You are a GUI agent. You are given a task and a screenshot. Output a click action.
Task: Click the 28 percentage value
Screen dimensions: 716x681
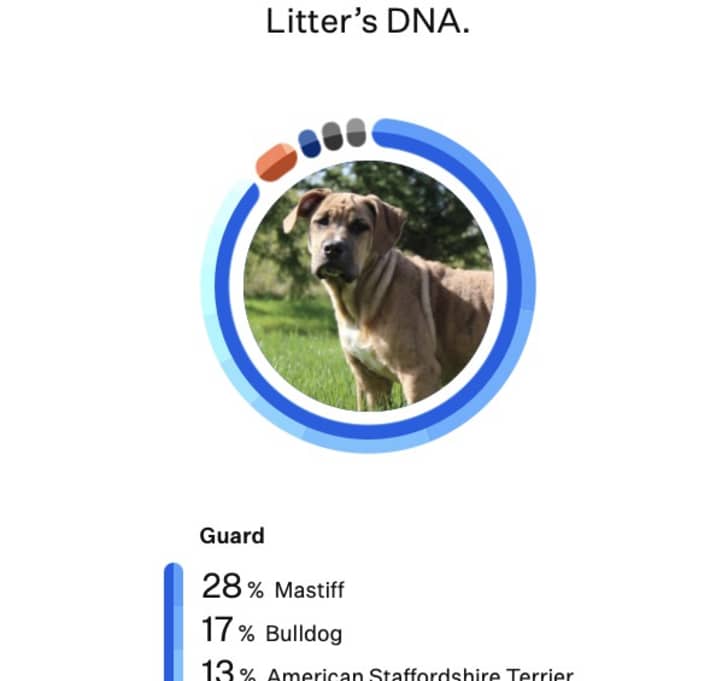point(221,586)
